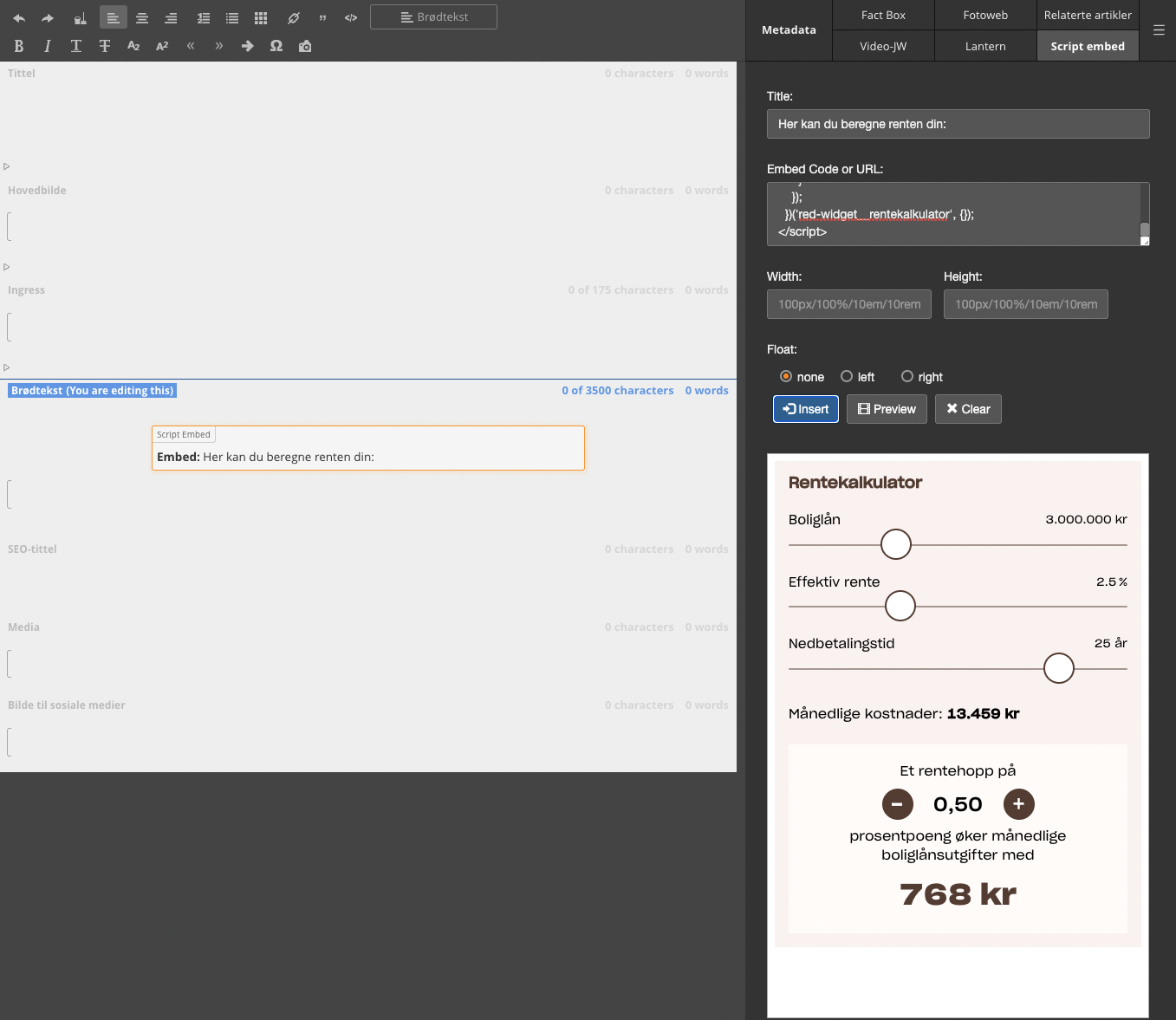Insert left guillemet quote mark

(x=191, y=46)
